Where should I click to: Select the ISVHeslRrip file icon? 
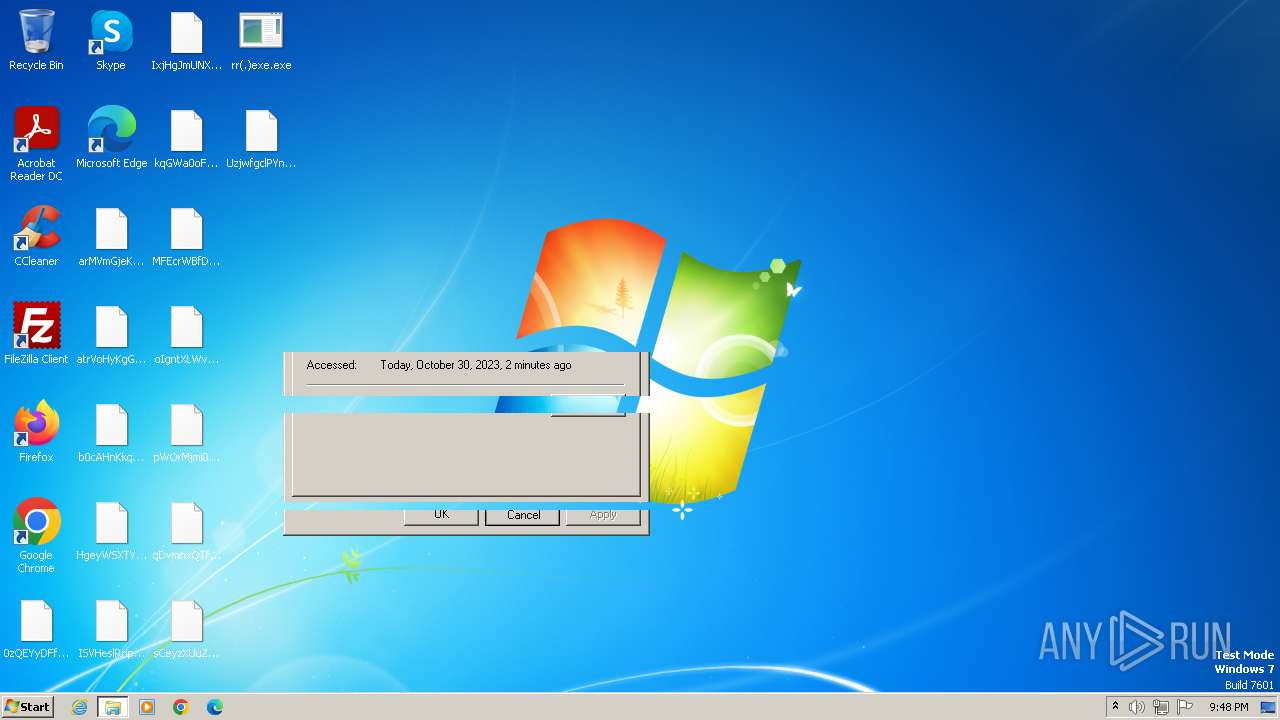pyautogui.click(x=111, y=630)
